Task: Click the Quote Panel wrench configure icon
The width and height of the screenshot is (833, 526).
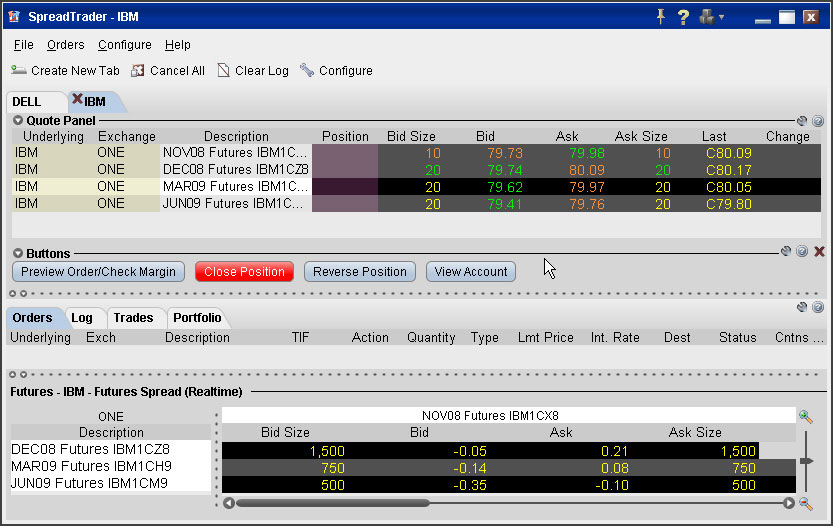Action: coord(802,121)
